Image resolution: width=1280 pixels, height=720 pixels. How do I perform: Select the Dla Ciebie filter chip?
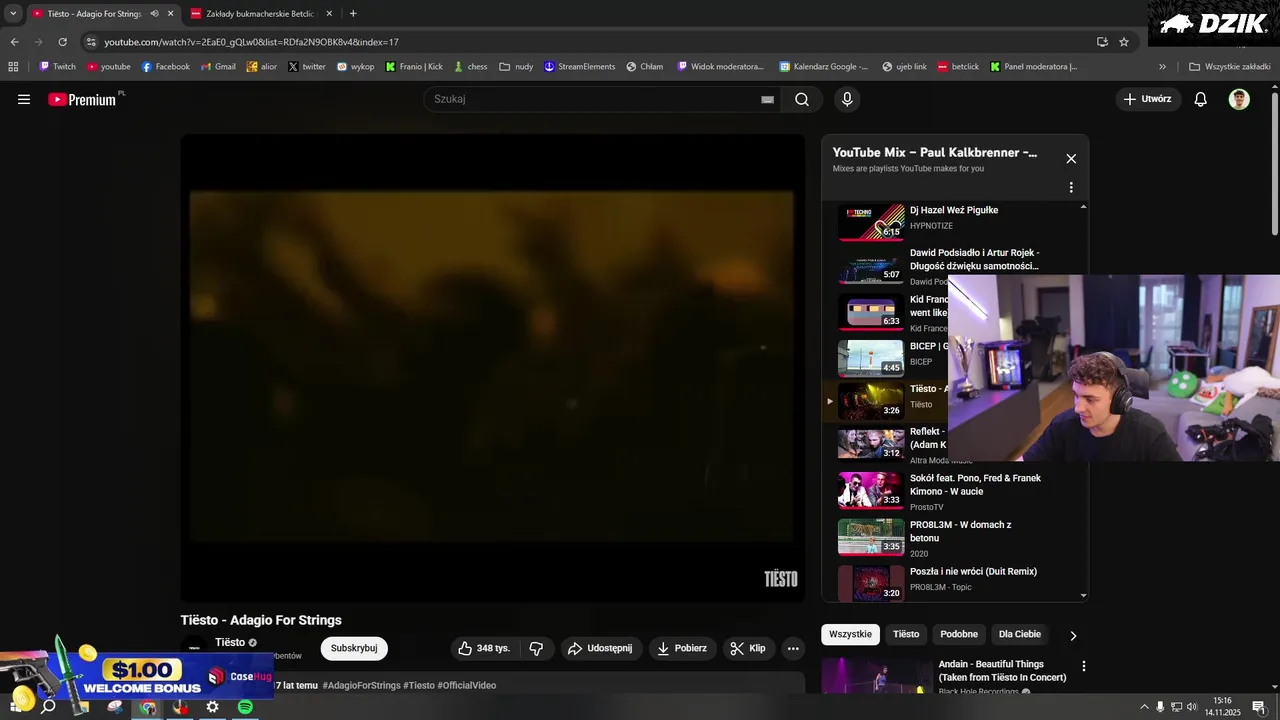point(1020,634)
